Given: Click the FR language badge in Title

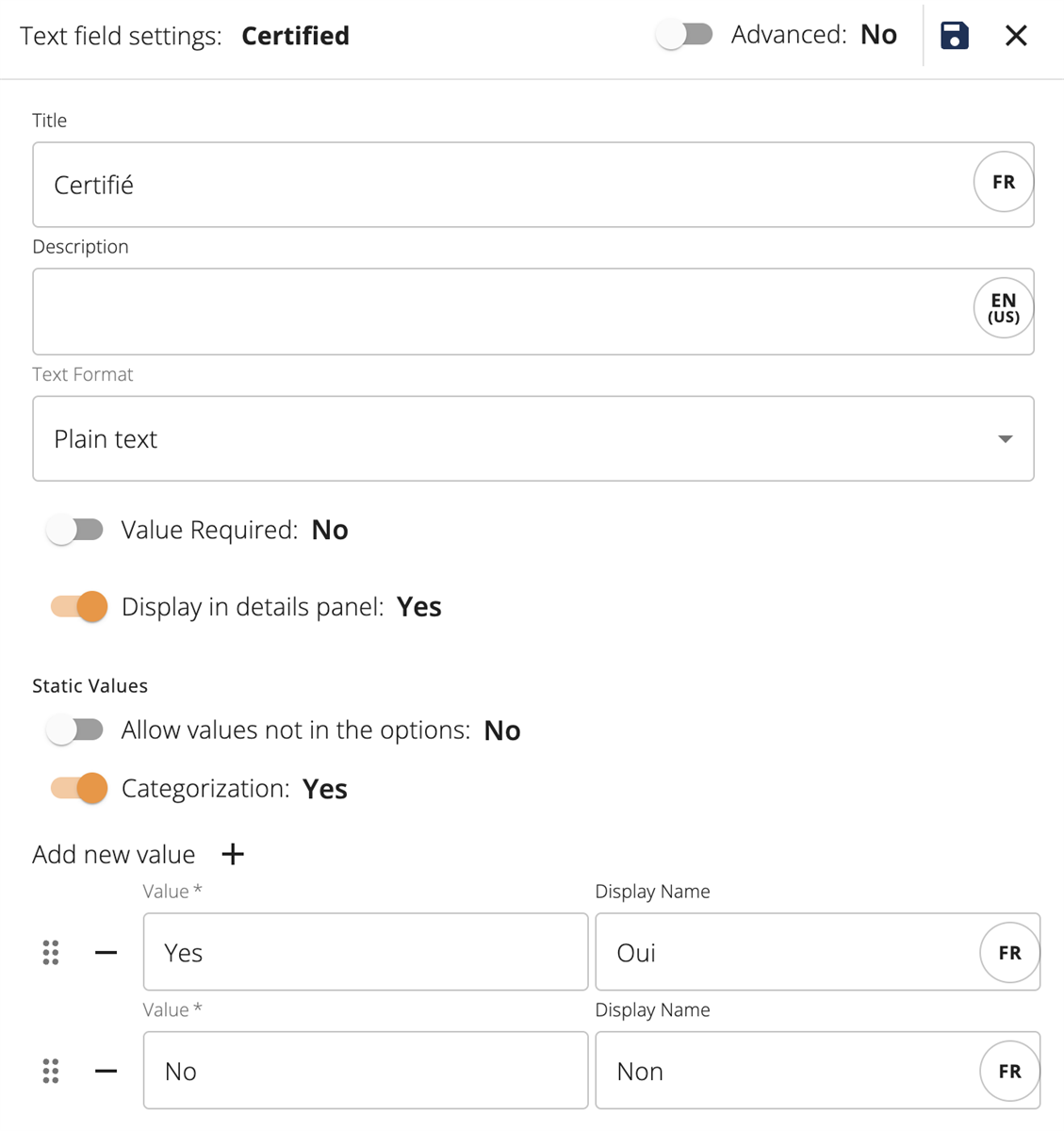Looking at the screenshot, I should [x=1003, y=182].
